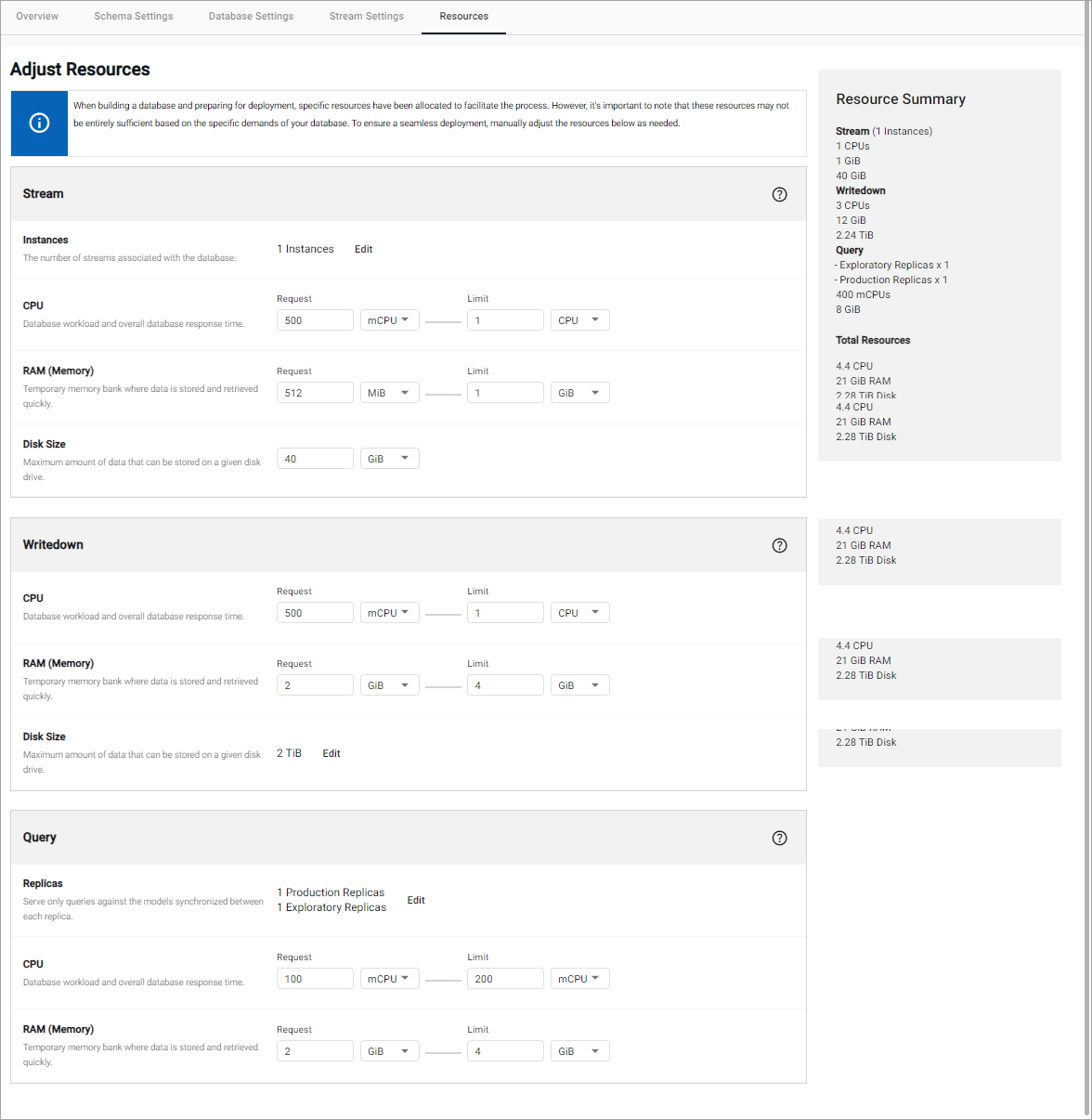
Task: Open Writedown CPU limit unit dropdown
Action: [x=579, y=613]
